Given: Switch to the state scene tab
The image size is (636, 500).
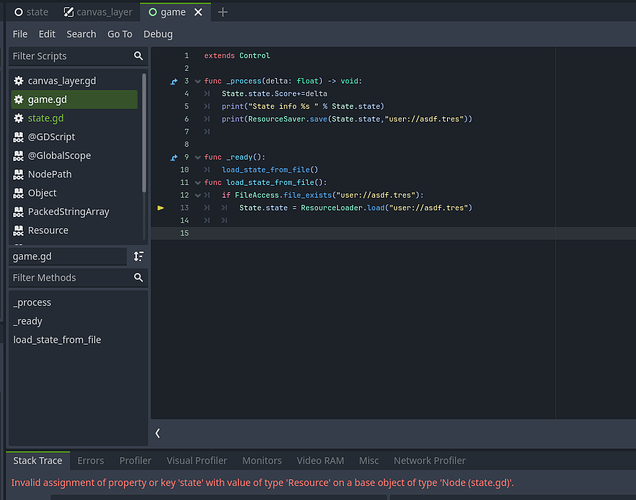Looking at the screenshot, I should [31, 12].
